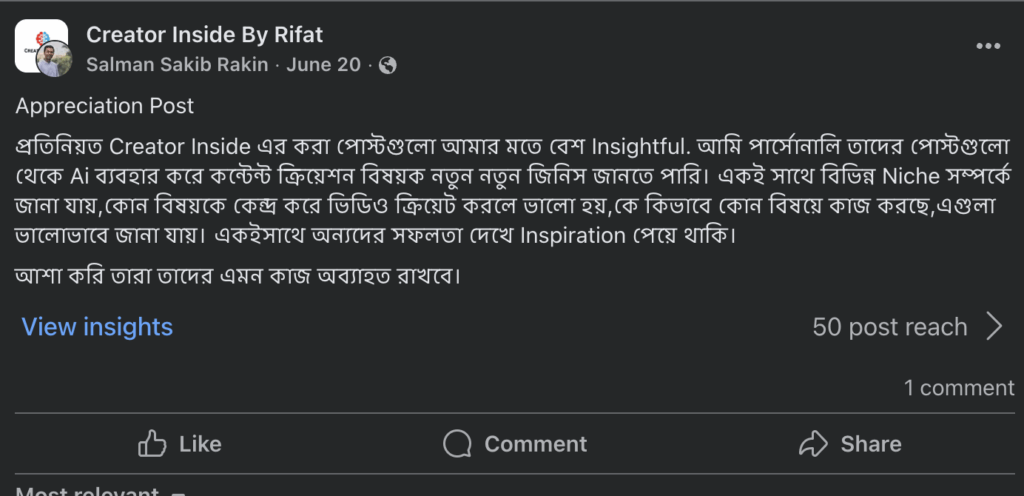The height and width of the screenshot is (496, 1024).
Task: Visit Salman Sakib Rakin's profile name
Action: point(179,65)
